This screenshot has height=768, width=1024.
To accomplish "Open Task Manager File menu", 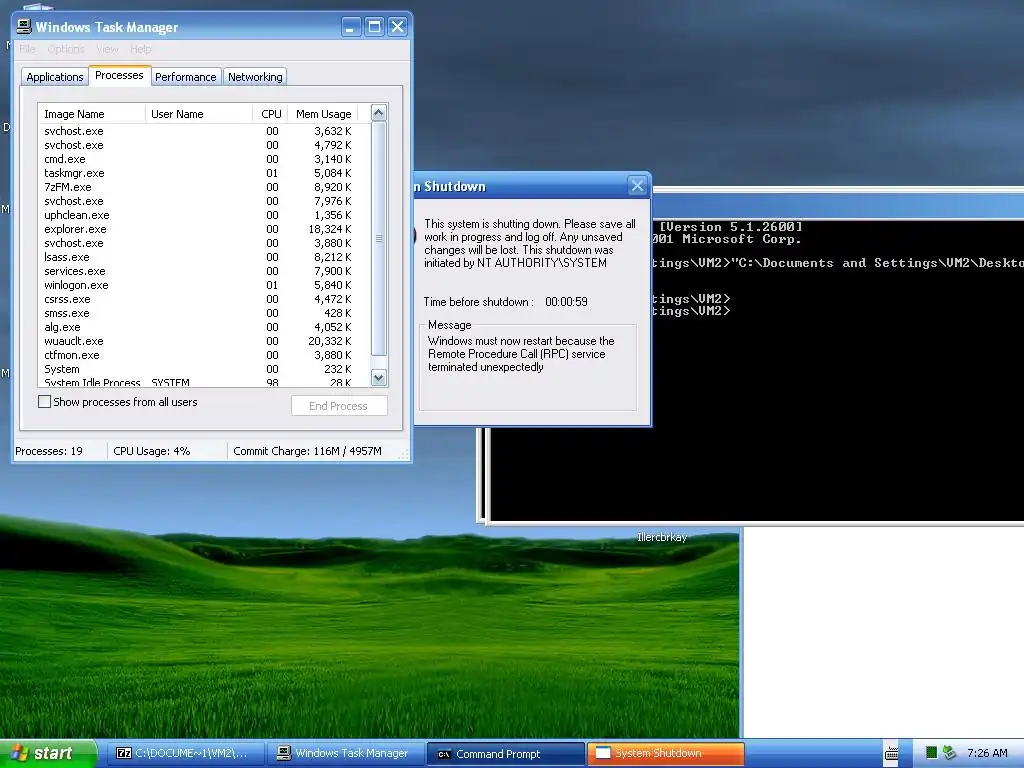I will [x=27, y=49].
